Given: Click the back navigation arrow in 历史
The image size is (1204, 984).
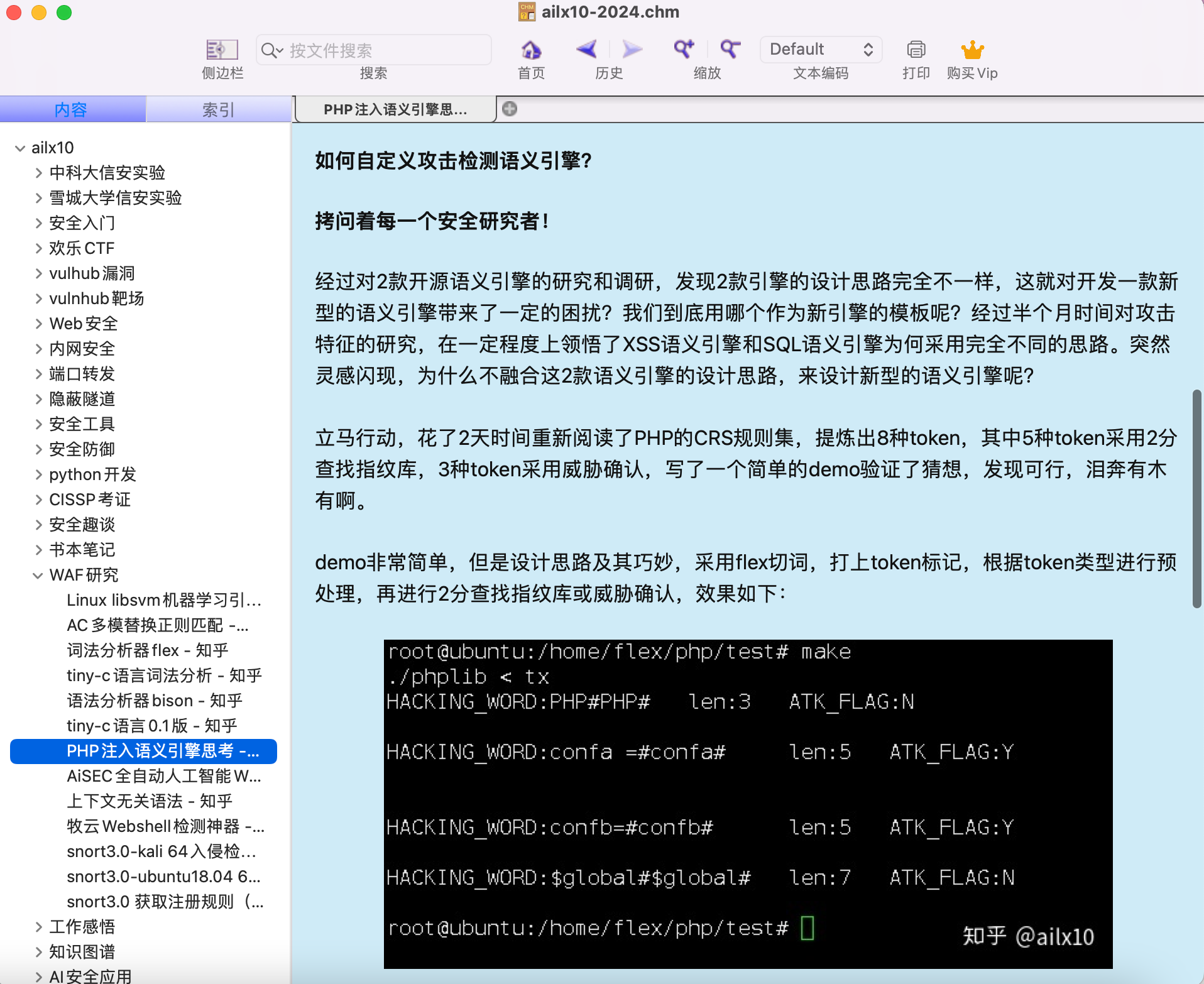Looking at the screenshot, I should click(586, 50).
